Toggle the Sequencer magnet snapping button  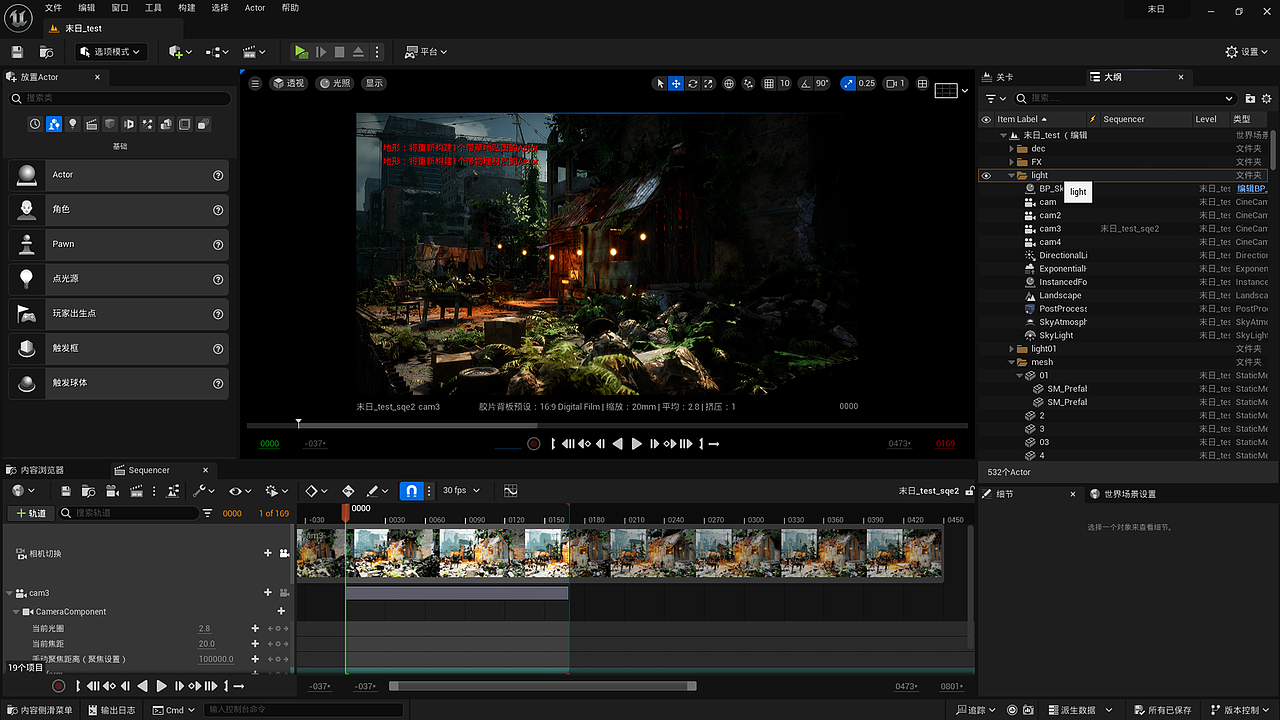[411, 491]
